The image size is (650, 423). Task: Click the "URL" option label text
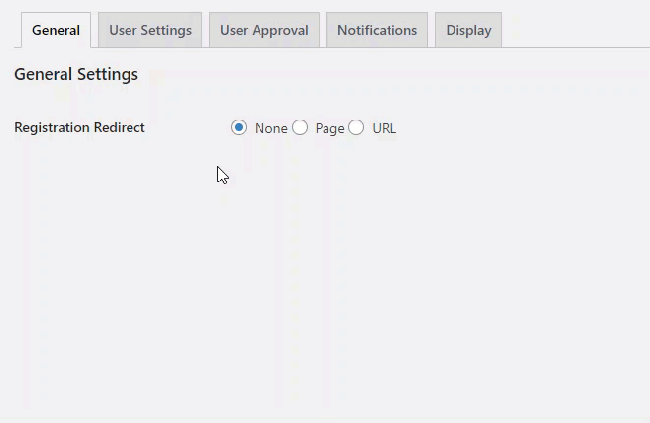384,128
